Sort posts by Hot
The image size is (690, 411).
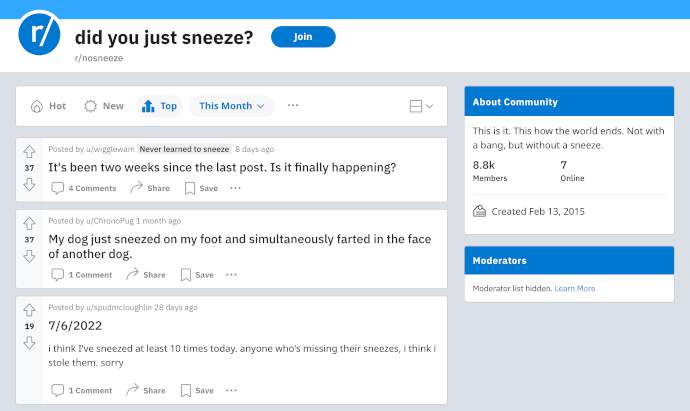pyautogui.click(x=48, y=106)
